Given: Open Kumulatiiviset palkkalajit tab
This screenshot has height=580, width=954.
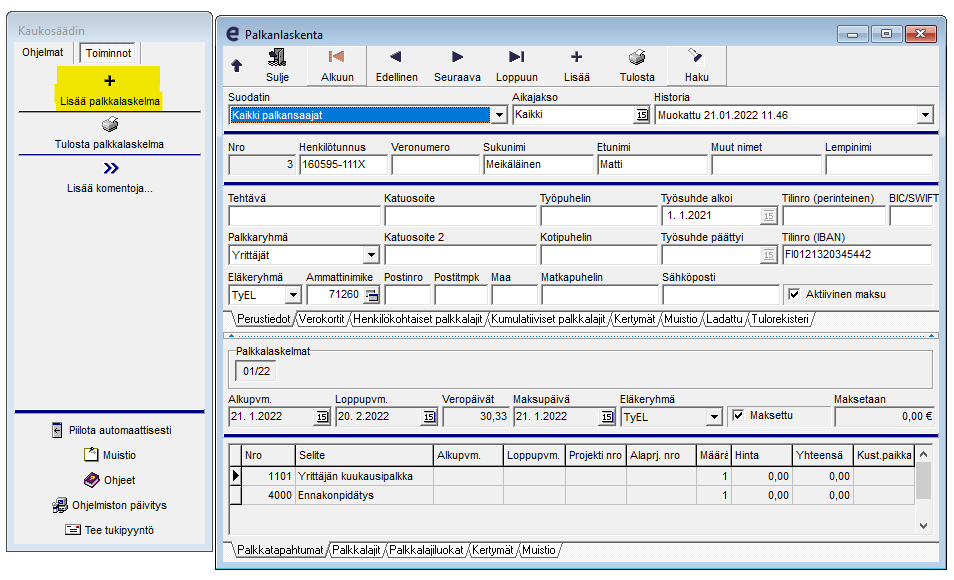Looking at the screenshot, I should (548, 319).
